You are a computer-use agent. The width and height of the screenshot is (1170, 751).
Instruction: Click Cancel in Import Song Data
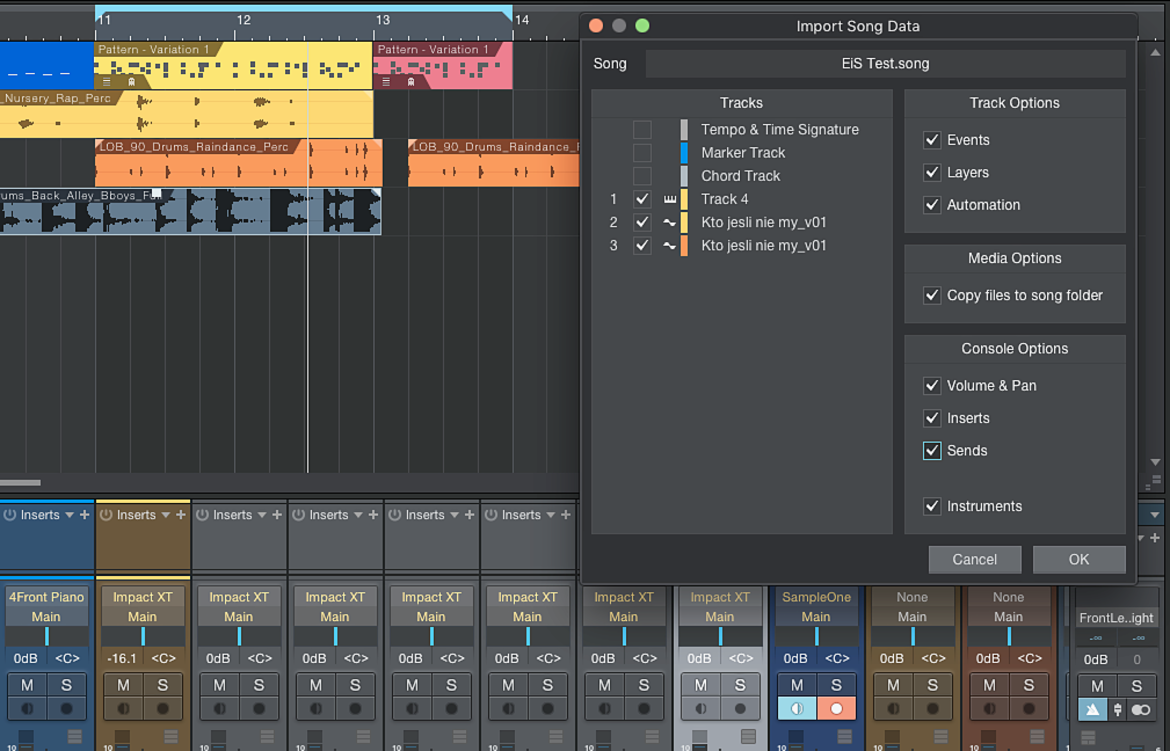coord(975,560)
